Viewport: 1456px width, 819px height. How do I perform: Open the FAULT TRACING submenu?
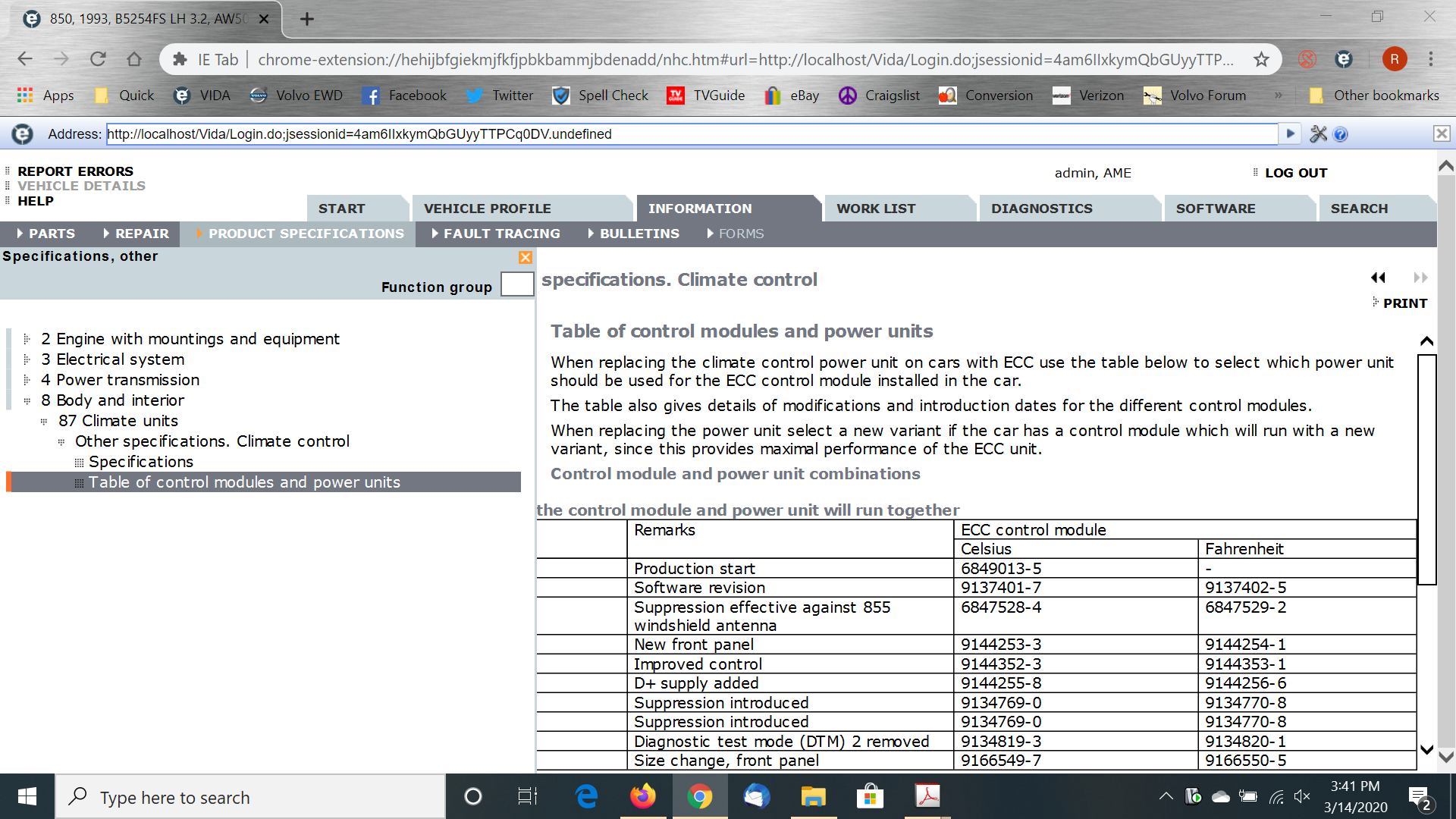[x=501, y=234]
